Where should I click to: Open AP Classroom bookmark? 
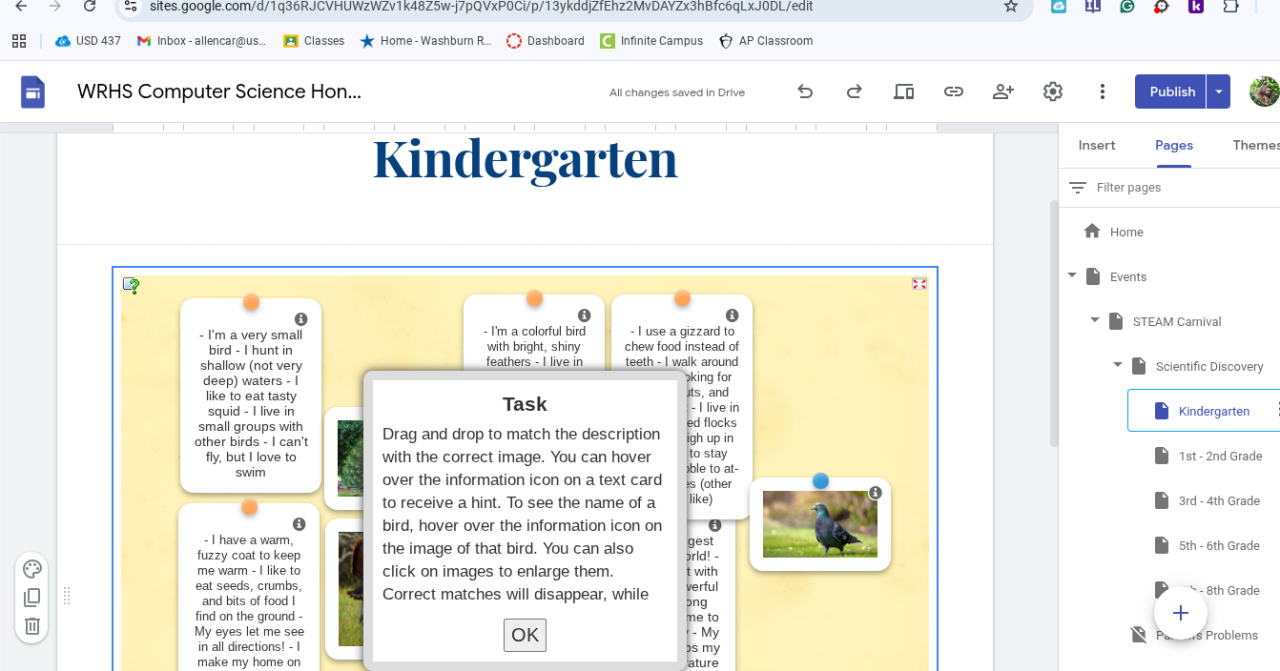(x=766, y=41)
